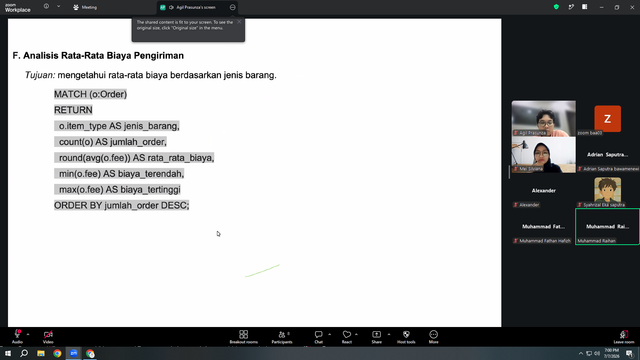Viewport: 640px width, 360px height.
Task: Click the line "max(o.fee) AS biaya_tertinggi"
Action: click(x=120, y=190)
